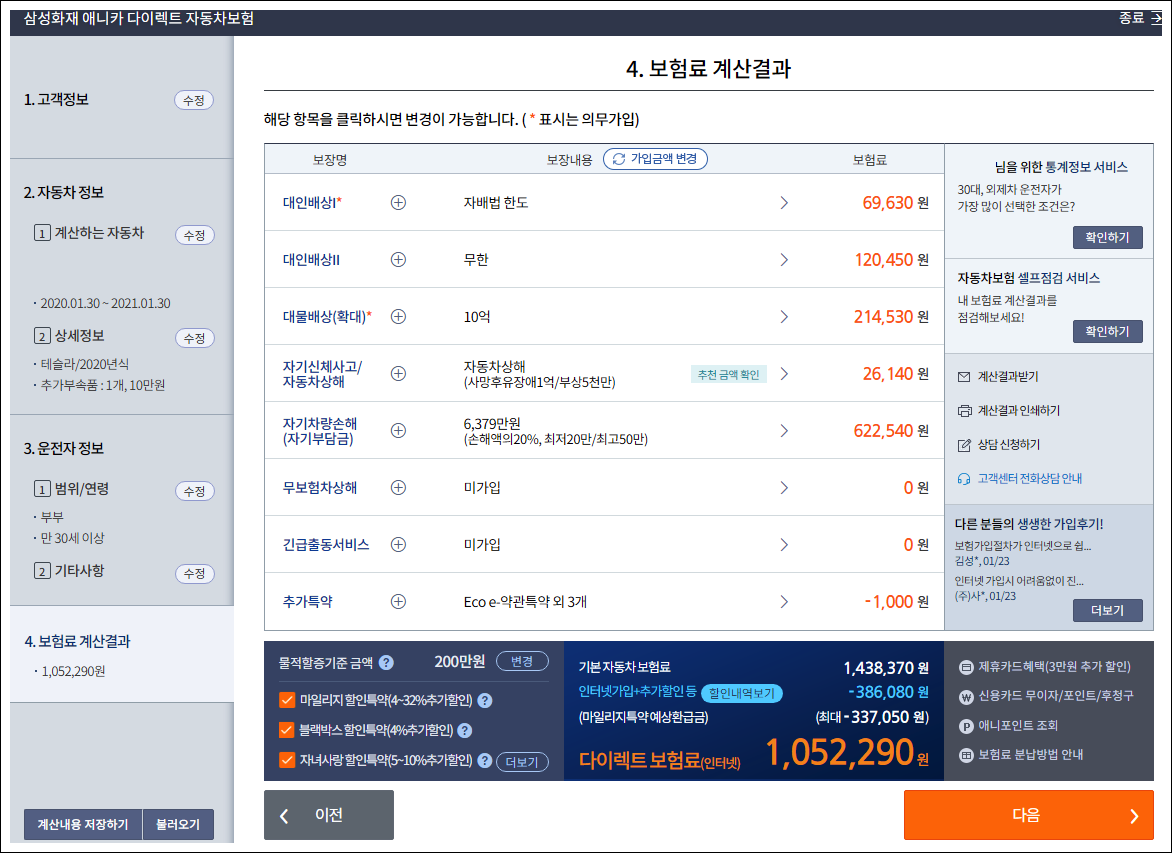Viewport: 1172px width, 853px height.
Task: Go to step 2. 자동차 정보
Action: tap(64, 192)
